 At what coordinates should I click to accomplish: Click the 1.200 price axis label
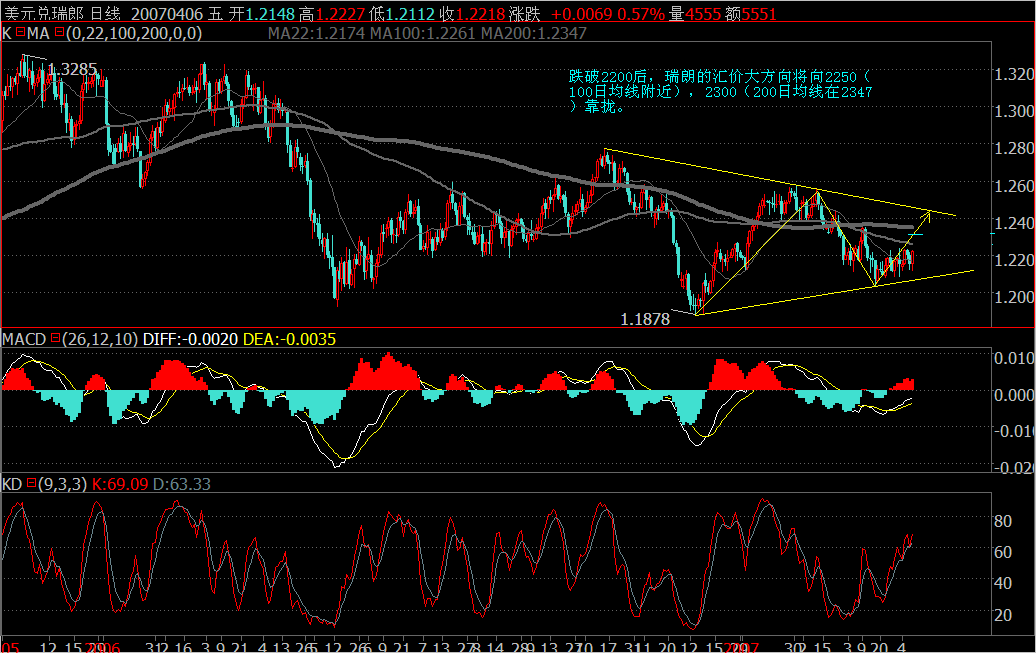click(1014, 297)
